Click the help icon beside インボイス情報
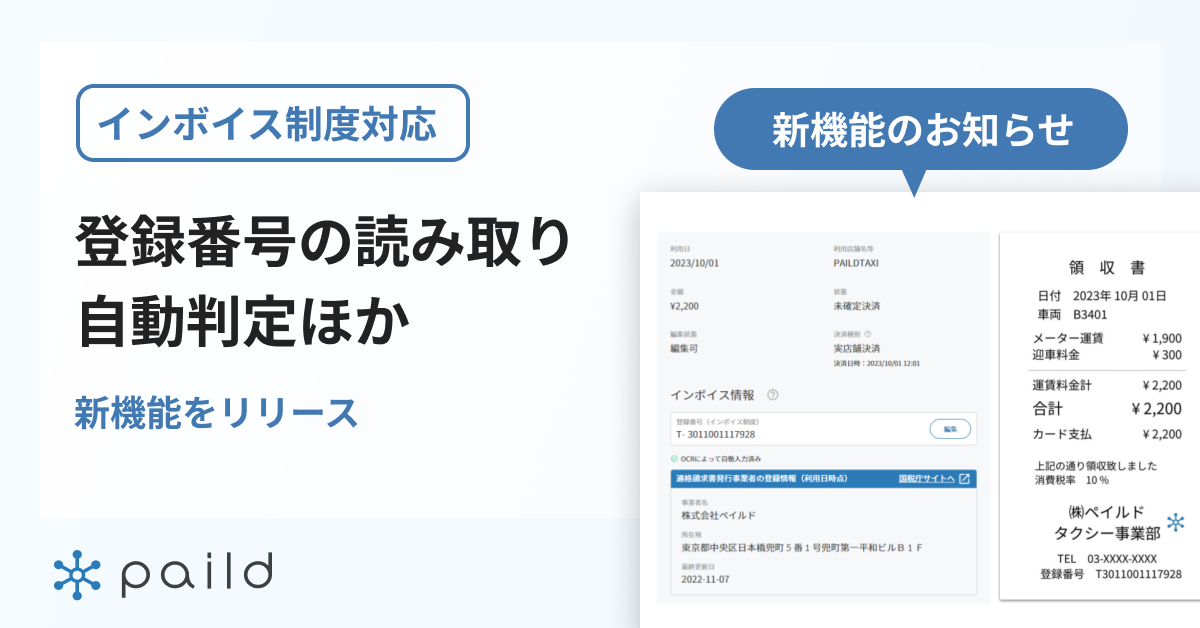Image resolution: width=1200 pixels, height=628 pixels. (x=772, y=395)
